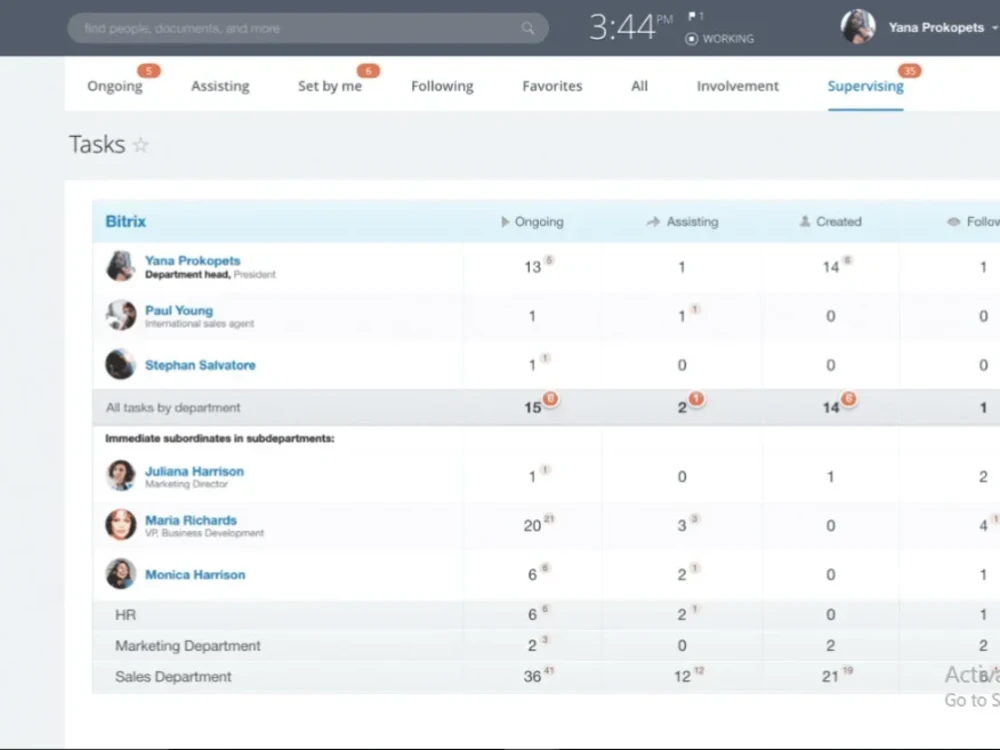
Task: Expand the Marketing Department row
Action: (186, 646)
